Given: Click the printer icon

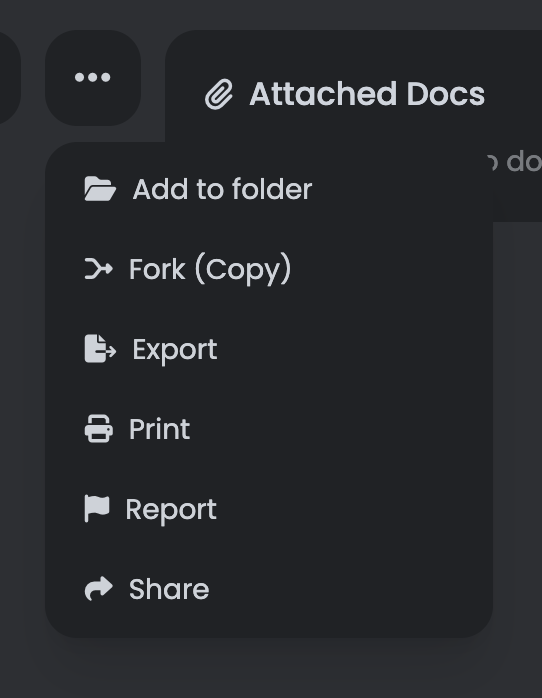Looking at the screenshot, I should pyautogui.click(x=99, y=429).
